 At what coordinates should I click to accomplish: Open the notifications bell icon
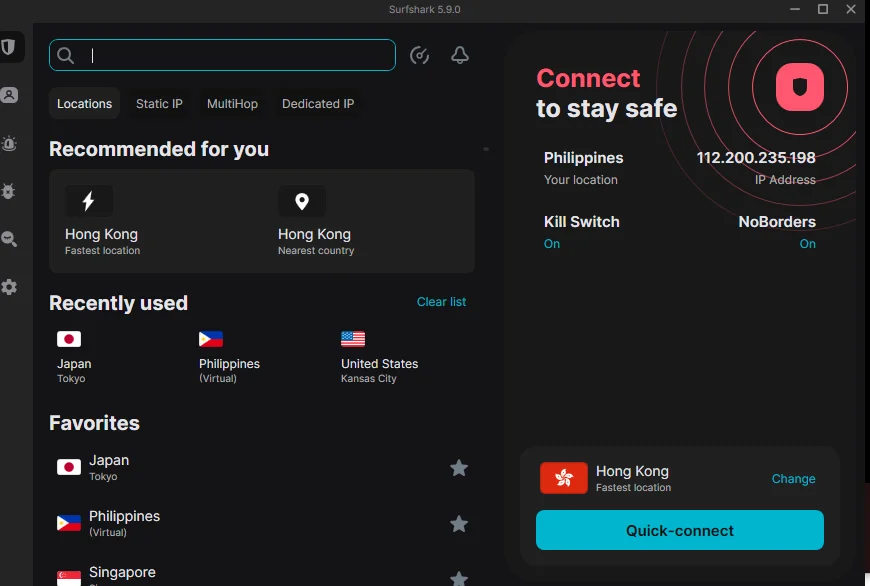pos(459,55)
